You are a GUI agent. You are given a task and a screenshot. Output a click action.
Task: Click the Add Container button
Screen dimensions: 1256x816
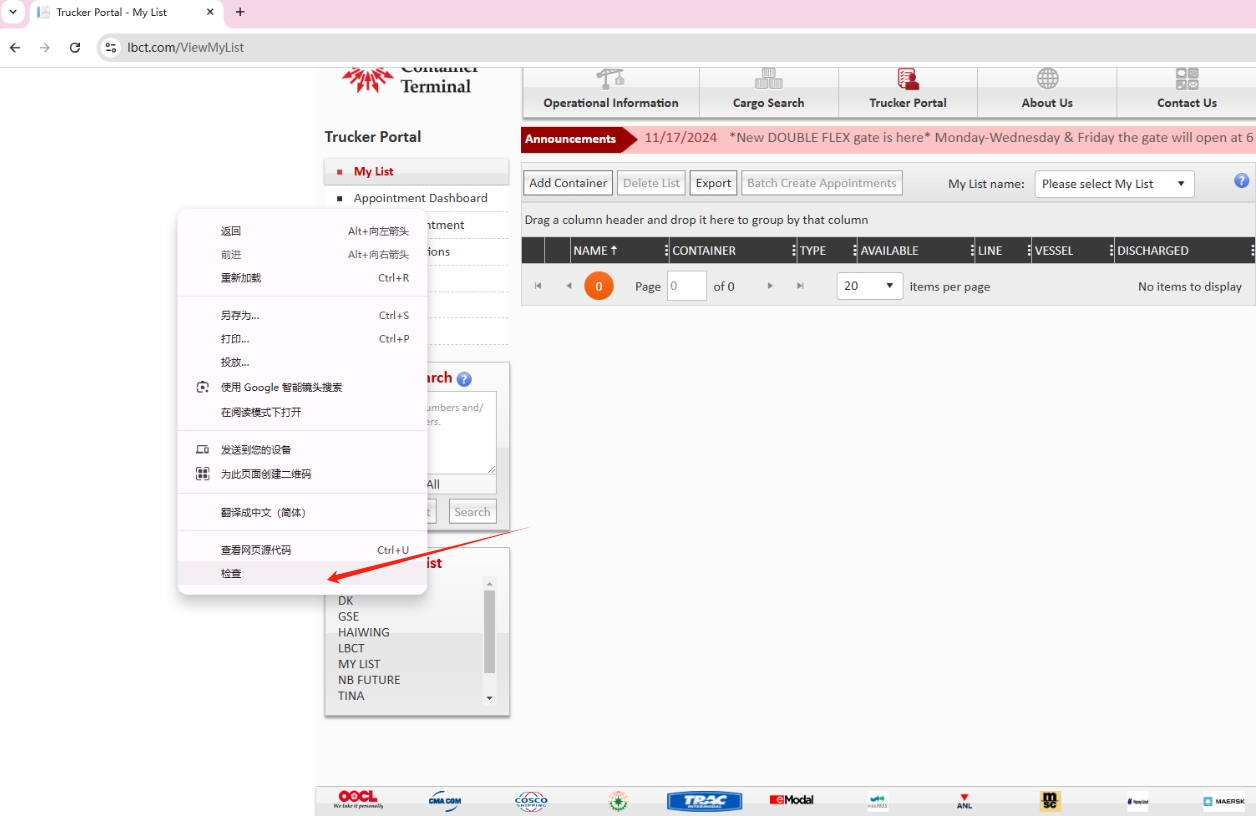(x=568, y=183)
